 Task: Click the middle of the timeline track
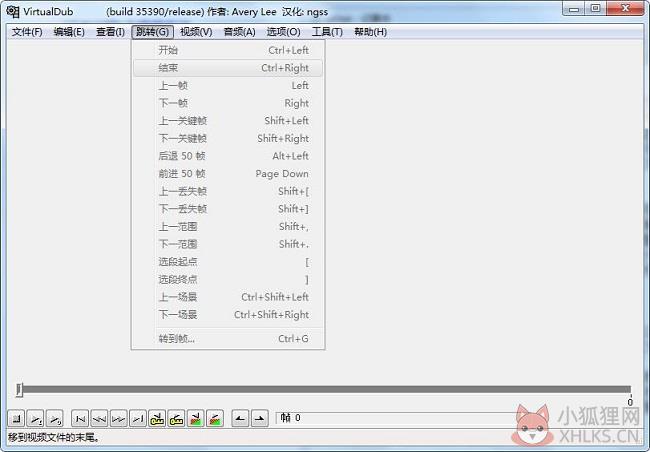[x=325, y=389]
